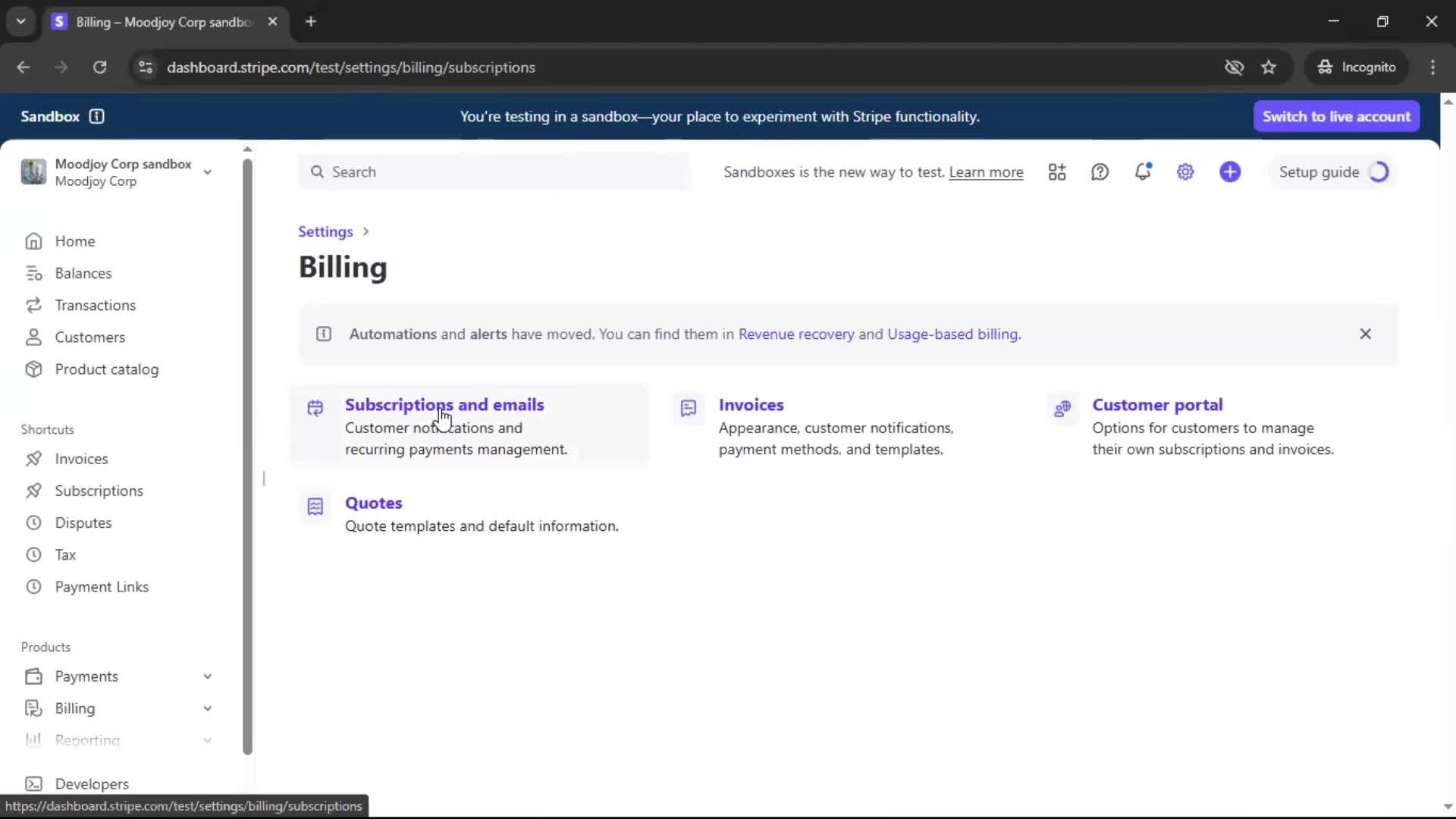1456x819 pixels.
Task: Click the purple plus create icon
Action: coord(1230,172)
